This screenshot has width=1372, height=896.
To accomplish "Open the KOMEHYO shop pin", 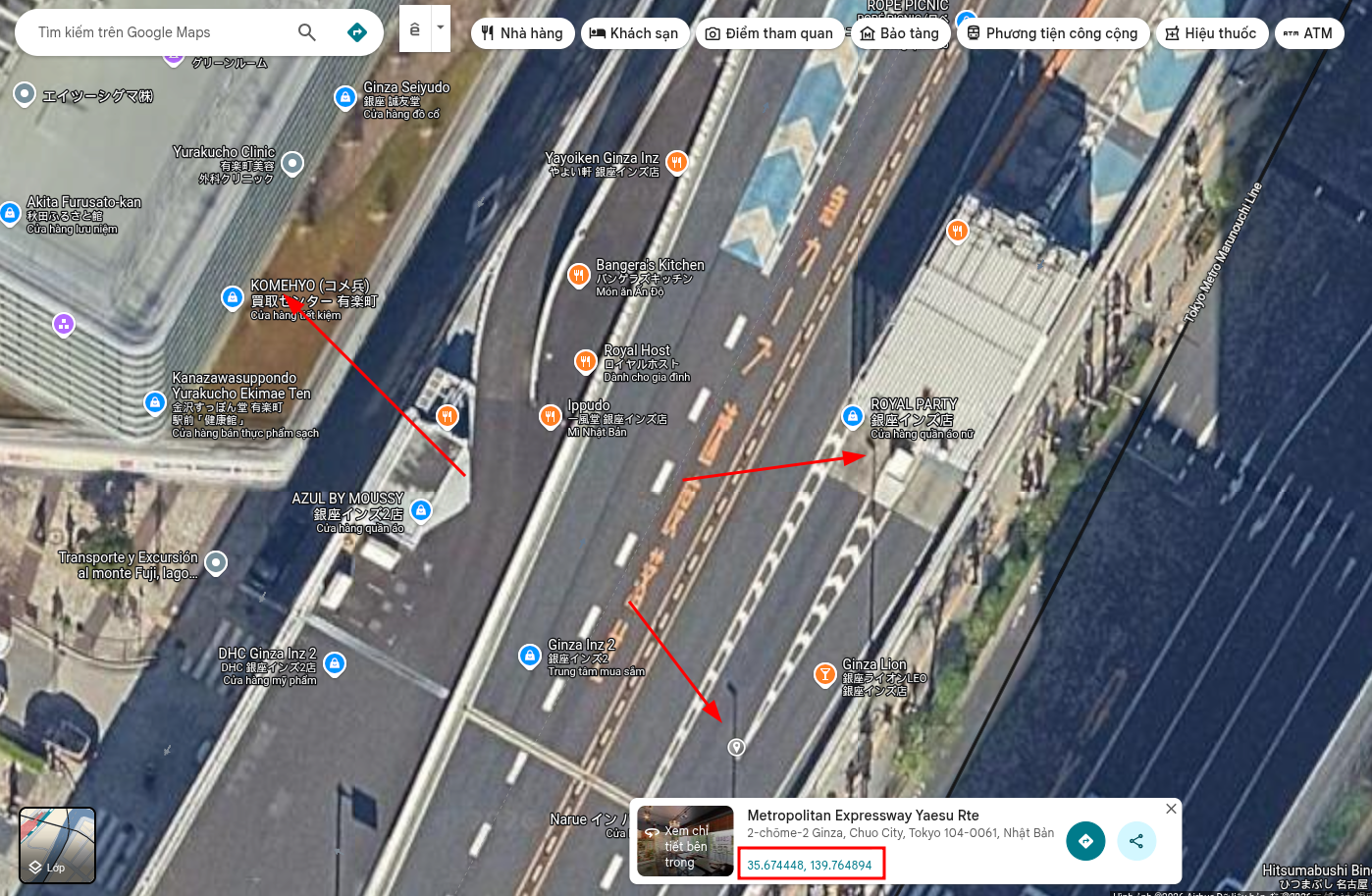I will [232, 297].
